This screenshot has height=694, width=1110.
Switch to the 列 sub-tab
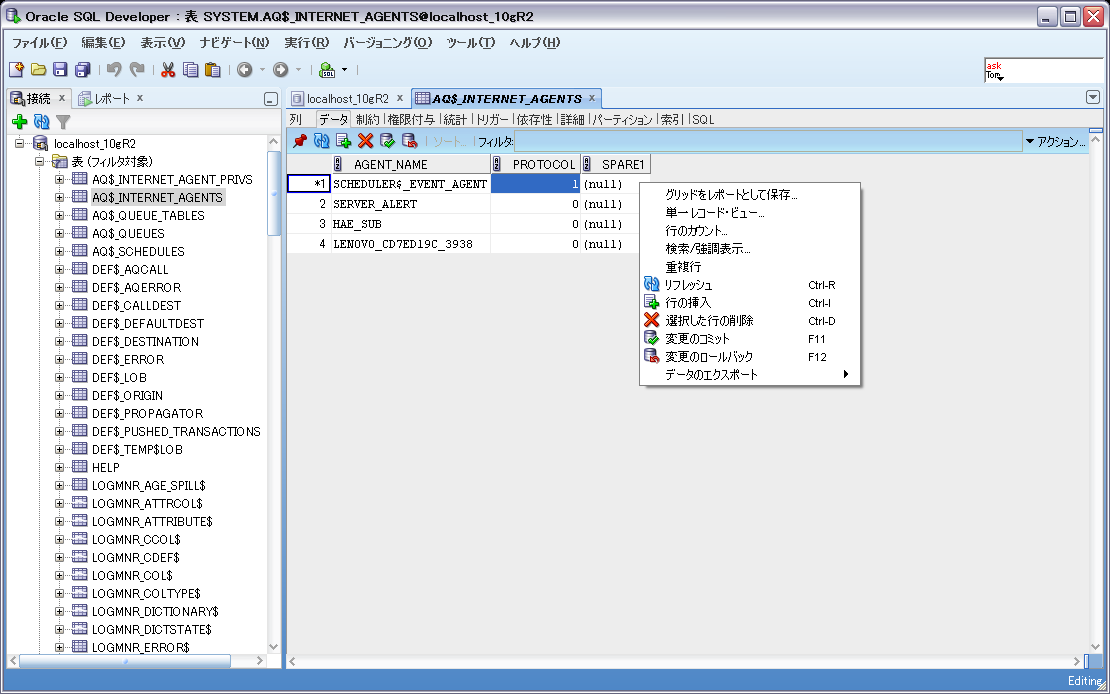295,120
